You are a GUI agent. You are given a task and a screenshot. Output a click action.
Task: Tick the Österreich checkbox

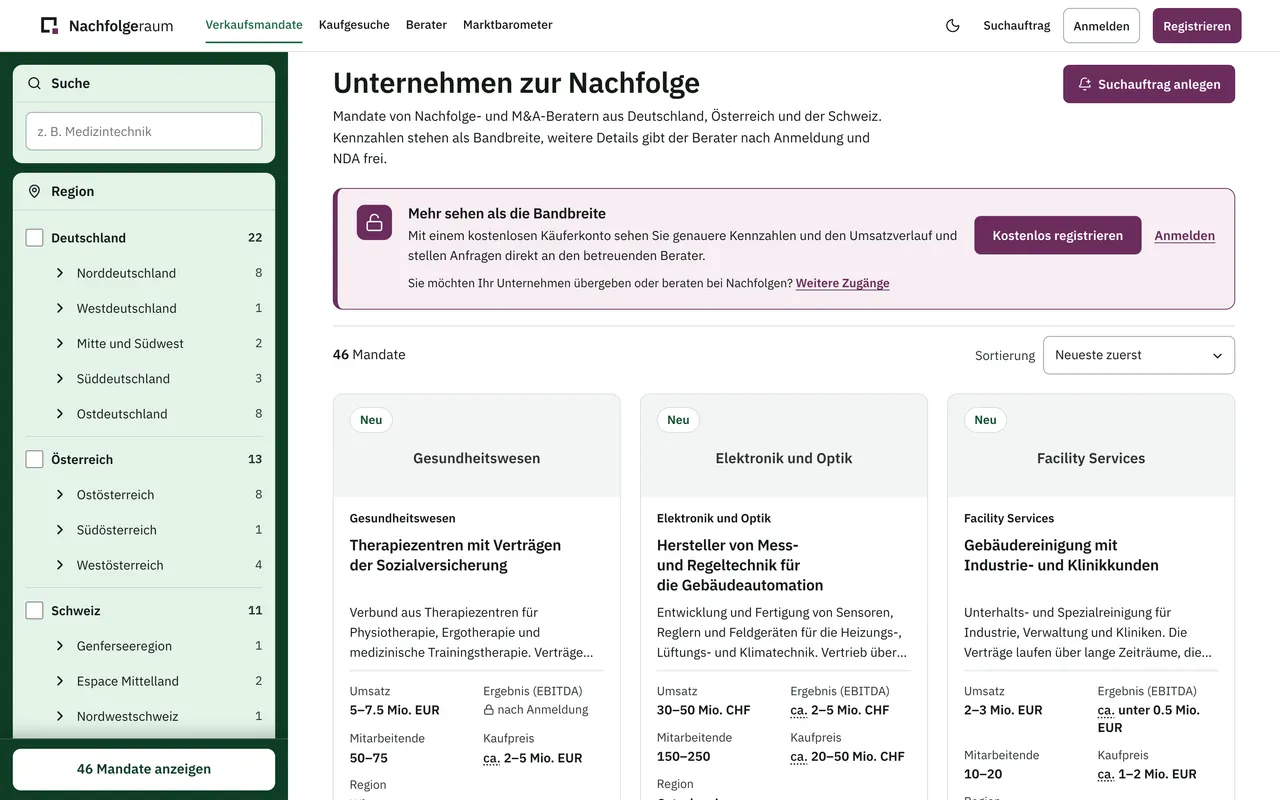34,459
